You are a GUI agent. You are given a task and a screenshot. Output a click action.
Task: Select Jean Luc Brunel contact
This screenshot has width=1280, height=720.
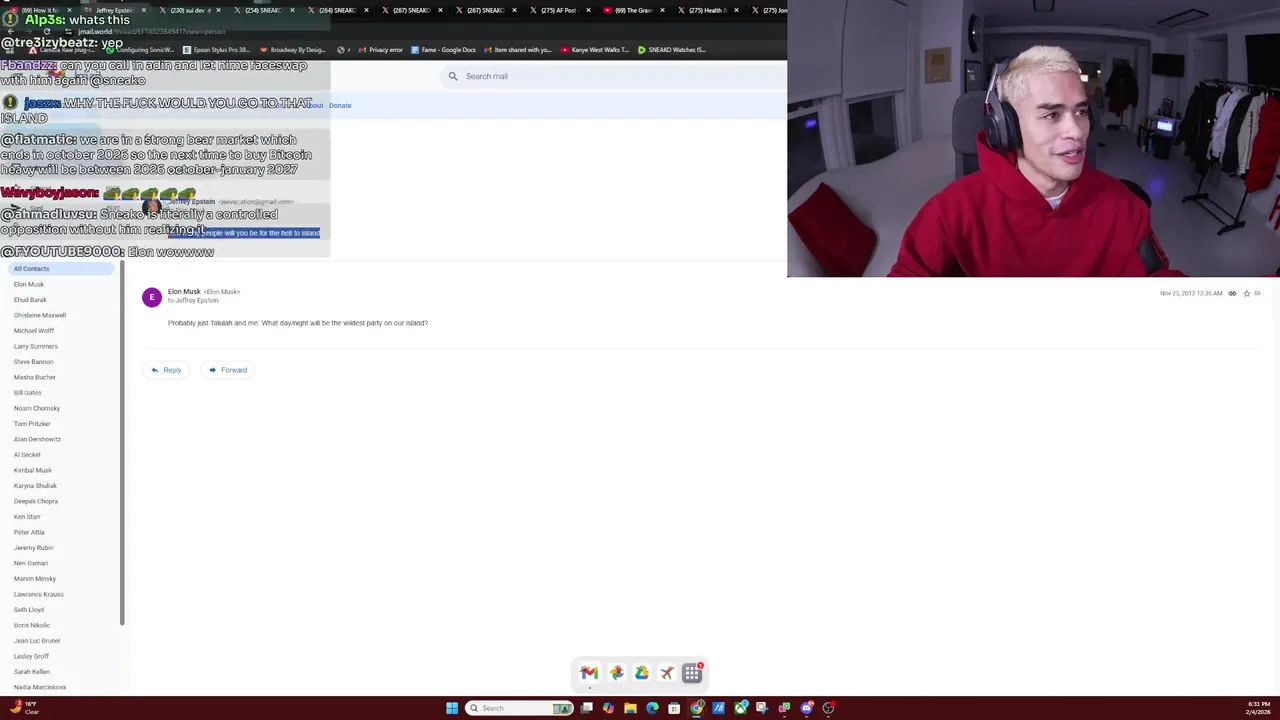37,641
